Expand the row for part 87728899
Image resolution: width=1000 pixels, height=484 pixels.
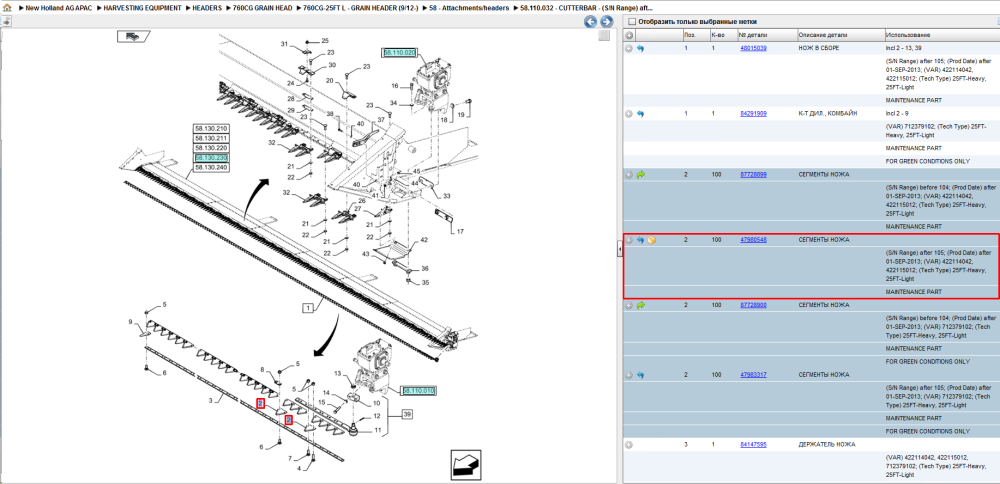[629, 175]
